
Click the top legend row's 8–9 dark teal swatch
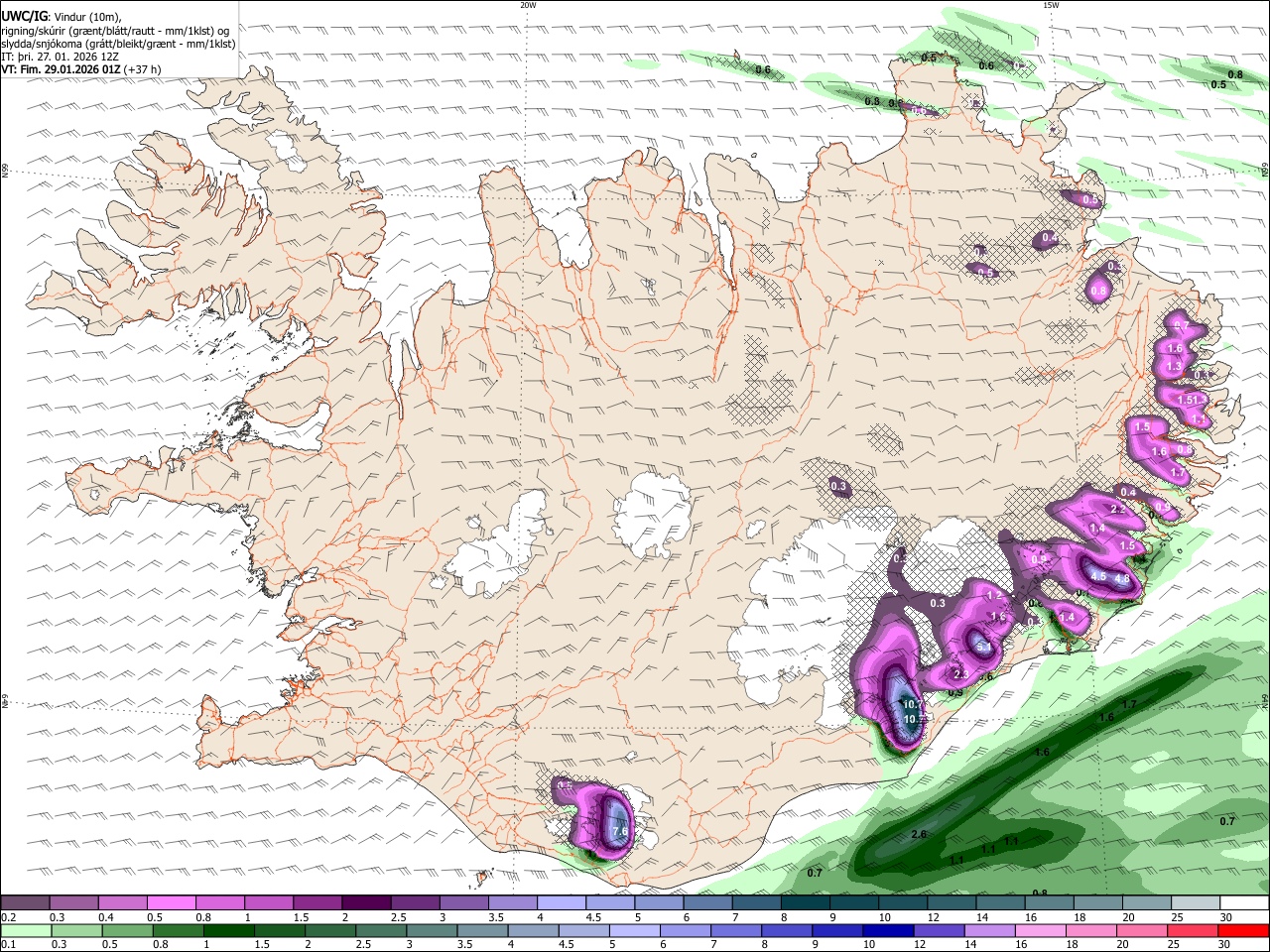point(806,902)
